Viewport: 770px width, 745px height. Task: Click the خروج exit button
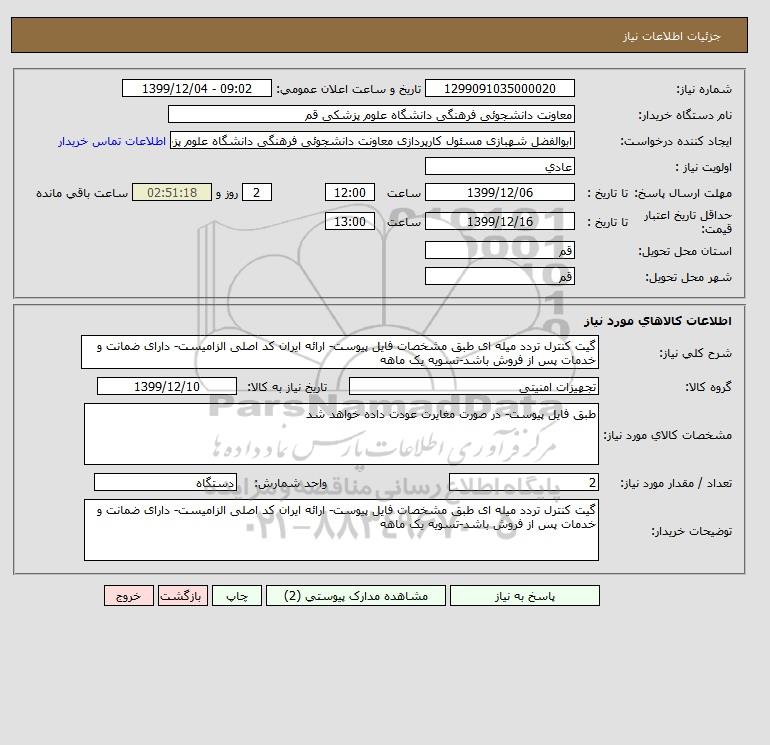pyautogui.click(x=129, y=596)
